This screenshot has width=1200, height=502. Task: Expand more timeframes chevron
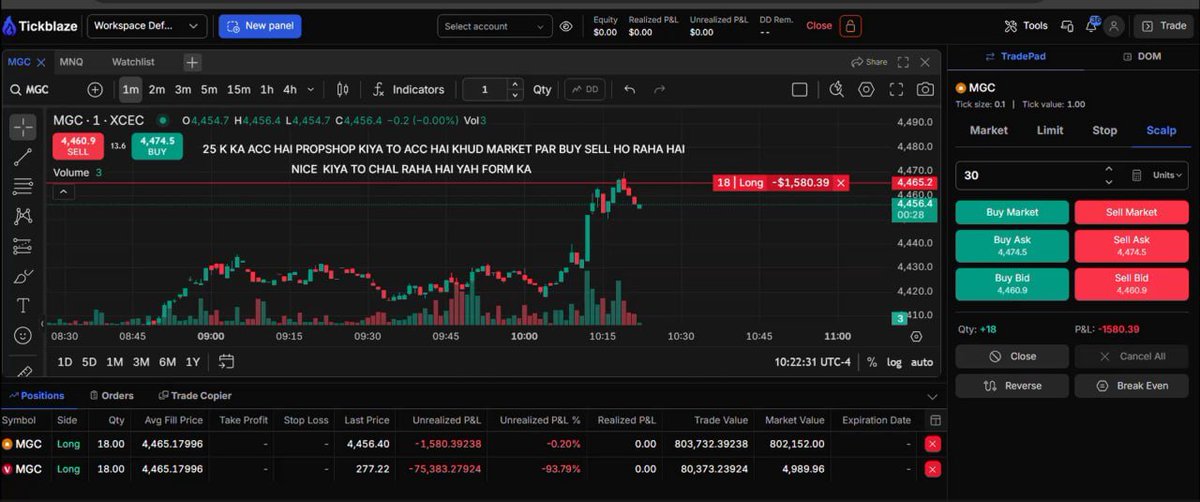tap(311, 89)
